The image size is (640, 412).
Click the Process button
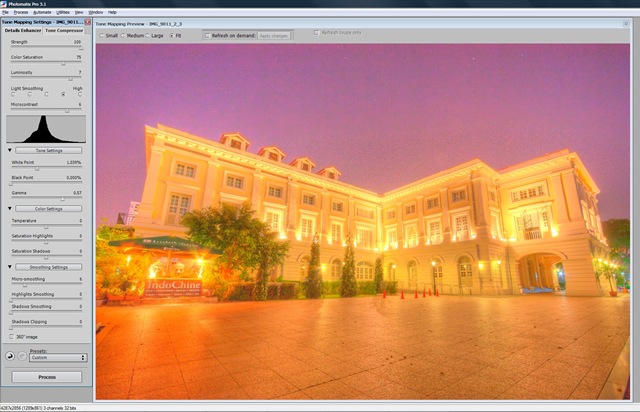(x=47, y=377)
